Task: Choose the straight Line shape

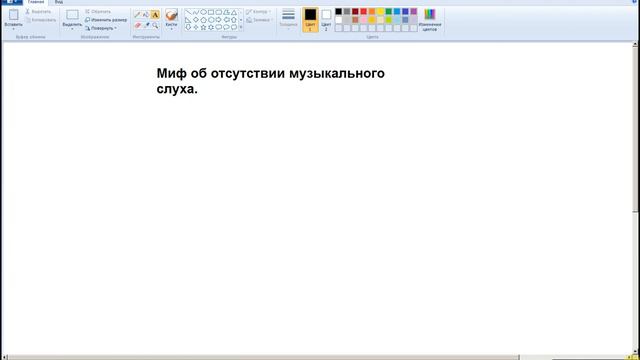Action: point(188,13)
